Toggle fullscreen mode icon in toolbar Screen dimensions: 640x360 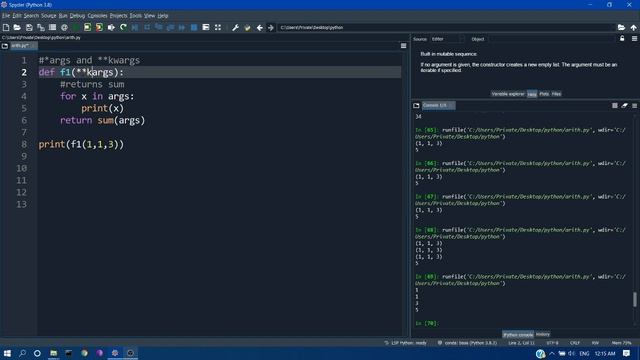pyautogui.click(x=218, y=27)
